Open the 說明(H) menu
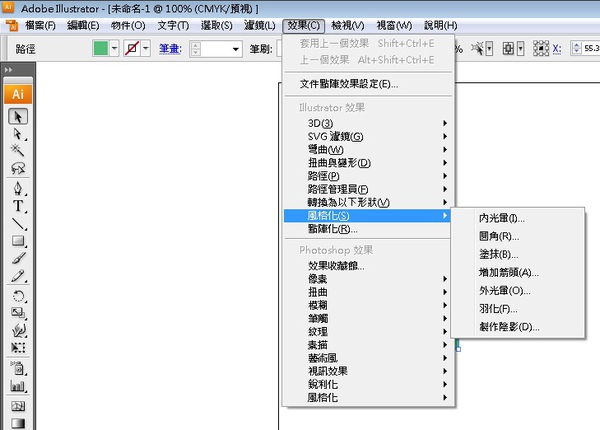The height and width of the screenshot is (430, 600). click(440, 26)
